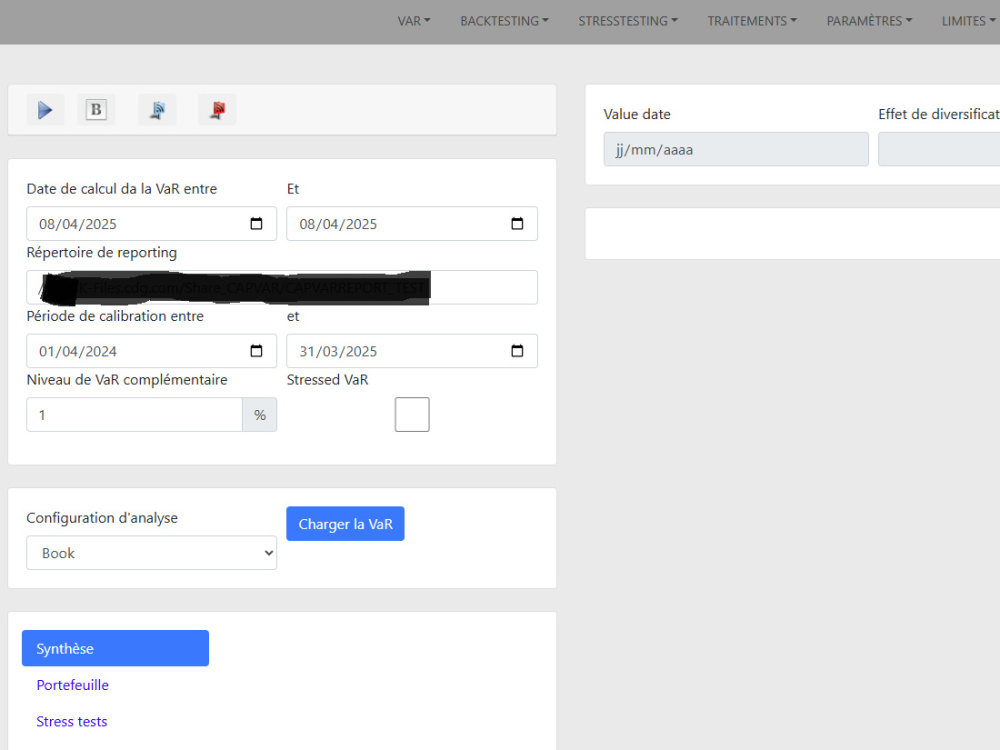Click the red flag report icon
The height and width of the screenshot is (750, 1000).
[217, 110]
